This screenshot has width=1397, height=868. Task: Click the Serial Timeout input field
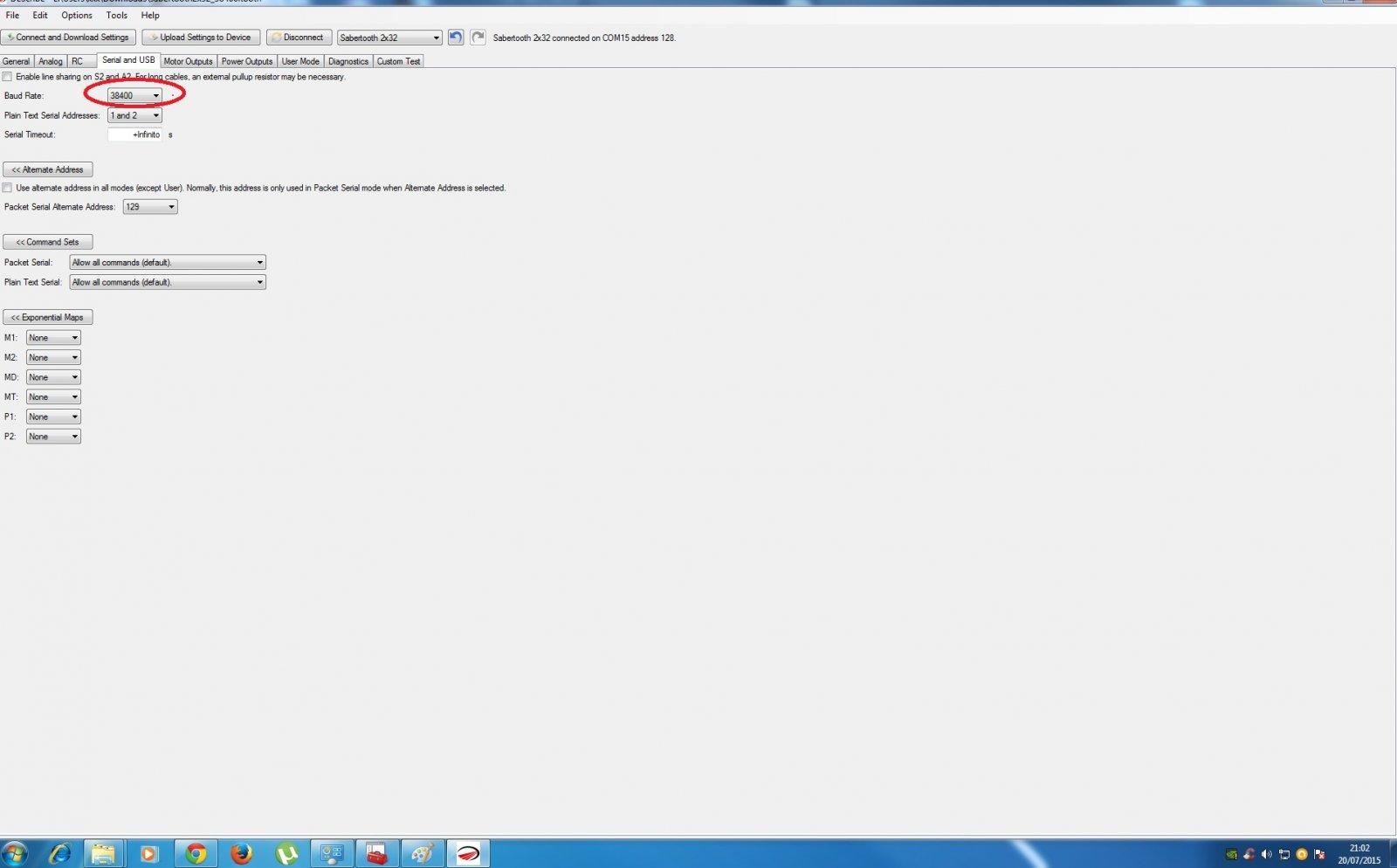pyautogui.click(x=134, y=134)
